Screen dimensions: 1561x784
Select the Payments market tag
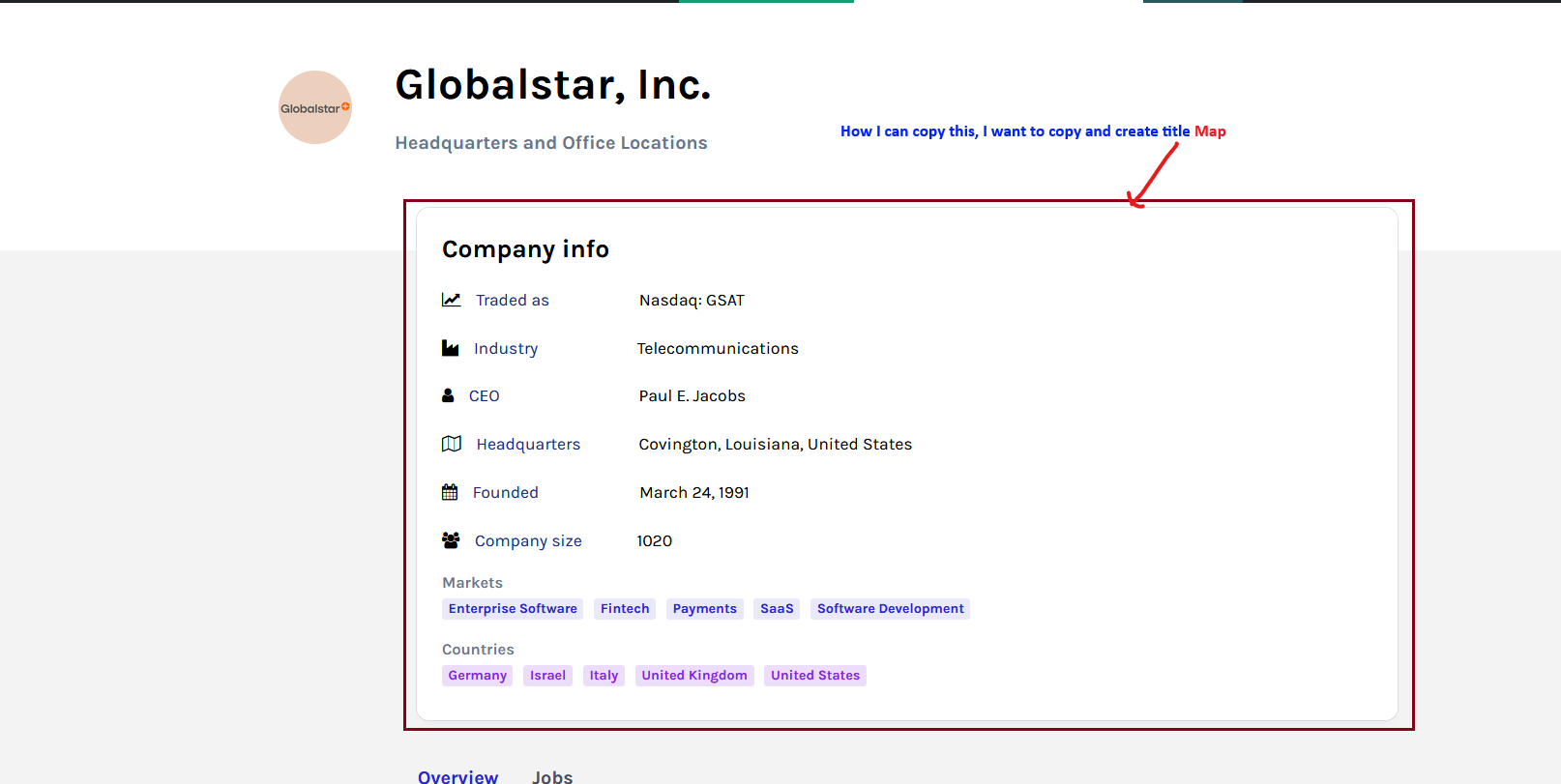pos(705,609)
